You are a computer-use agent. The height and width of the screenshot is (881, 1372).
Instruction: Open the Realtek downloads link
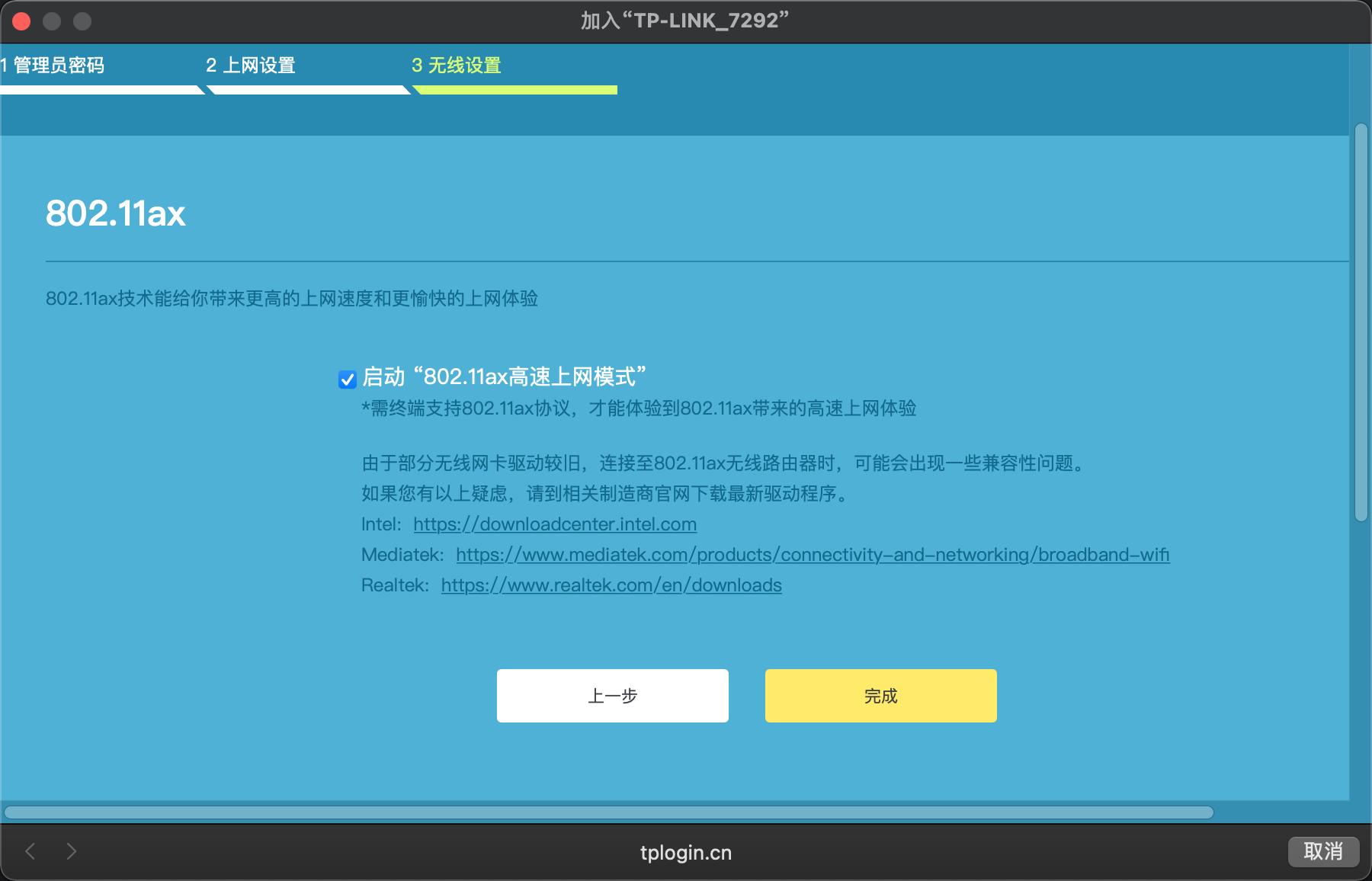[610, 585]
